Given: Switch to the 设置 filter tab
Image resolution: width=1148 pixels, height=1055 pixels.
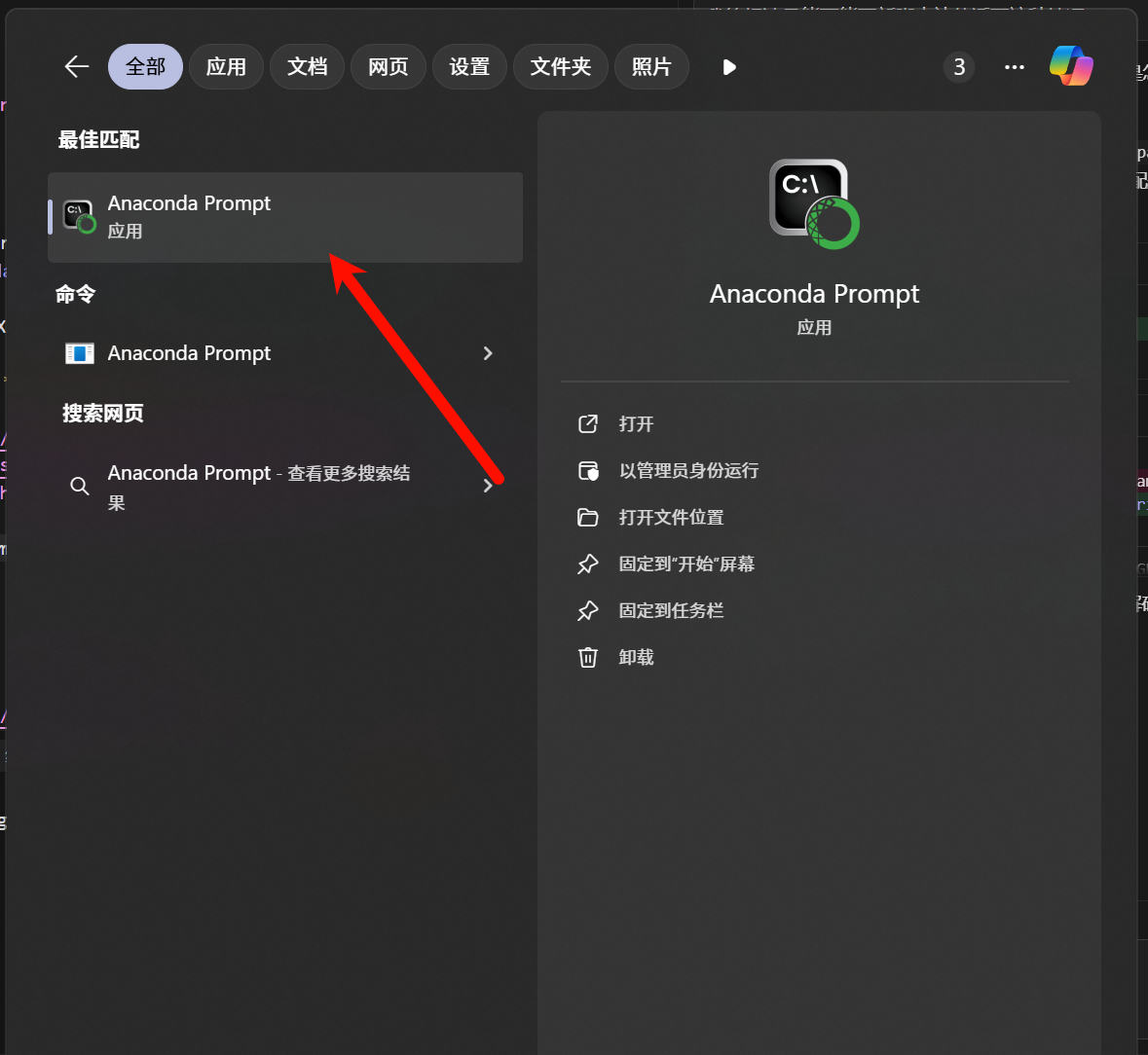Looking at the screenshot, I should pos(469,66).
